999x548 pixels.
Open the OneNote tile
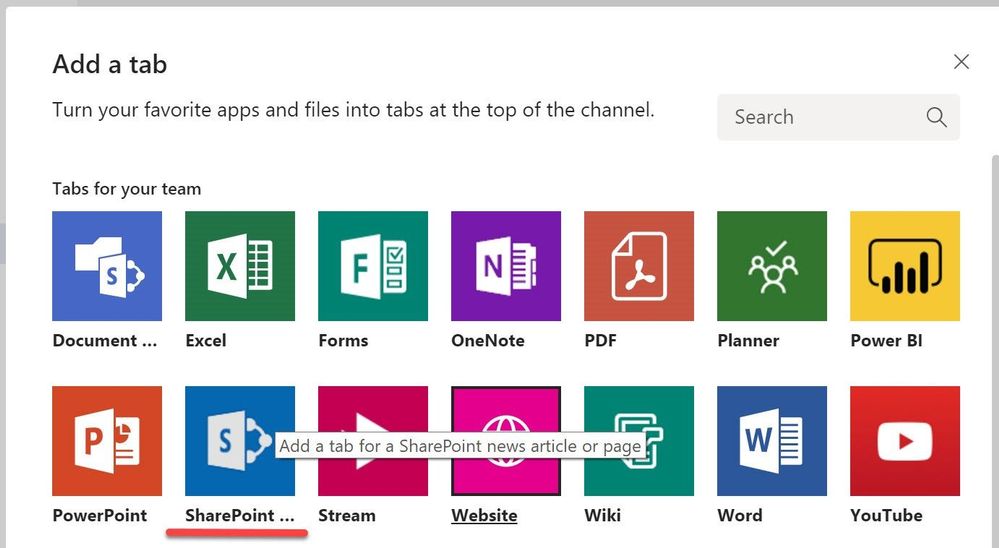tap(506, 266)
